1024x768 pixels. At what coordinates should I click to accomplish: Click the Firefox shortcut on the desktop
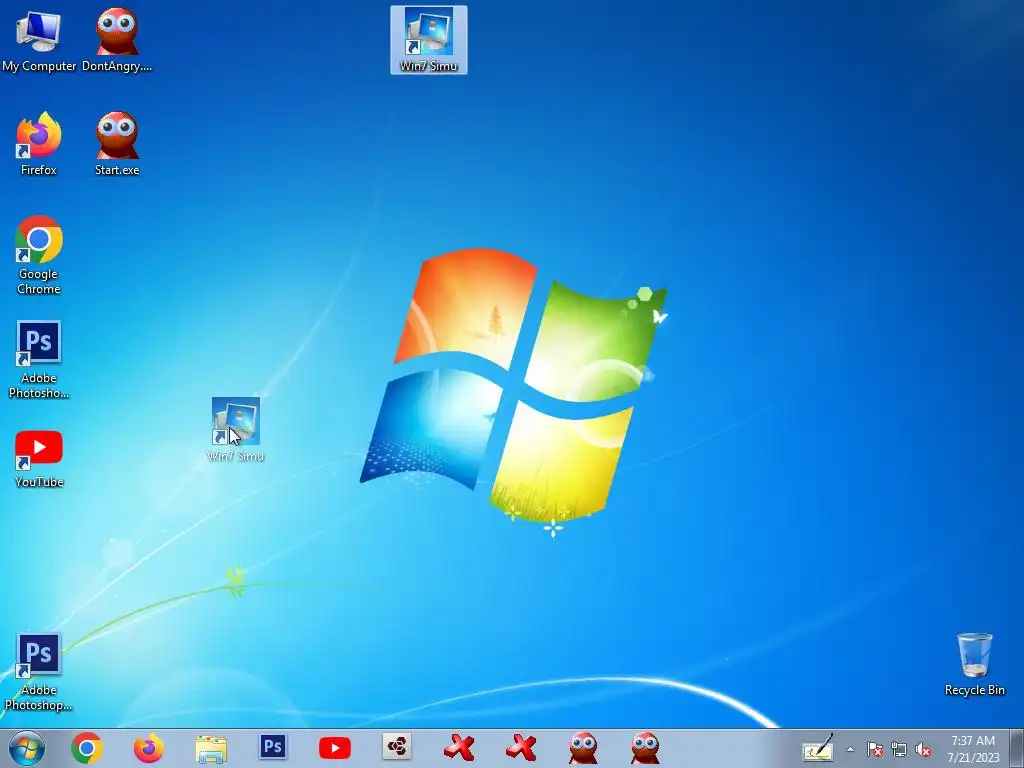click(x=39, y=144)
